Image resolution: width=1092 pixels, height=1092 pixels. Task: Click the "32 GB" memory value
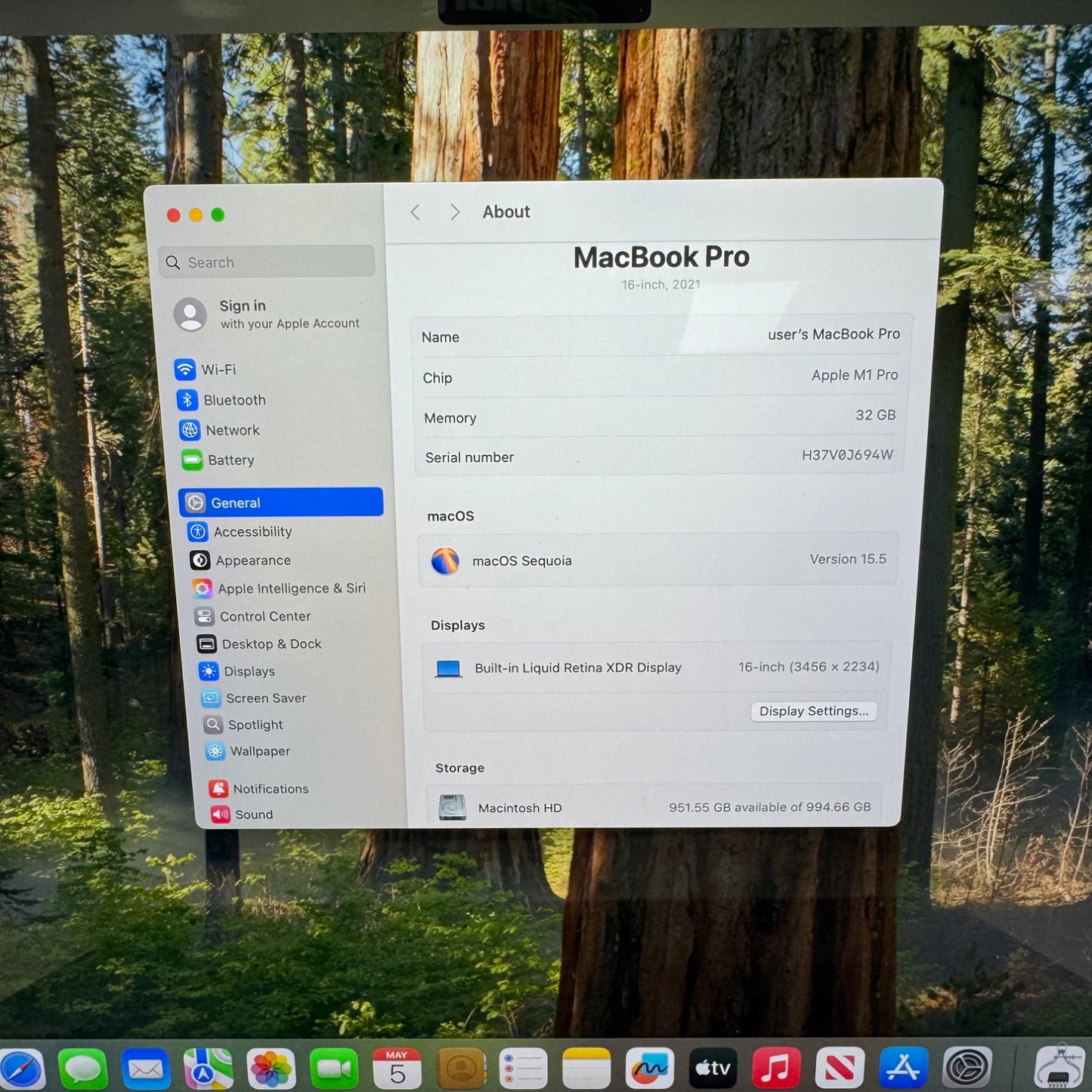pyautogui.click(x=875, y=415)
